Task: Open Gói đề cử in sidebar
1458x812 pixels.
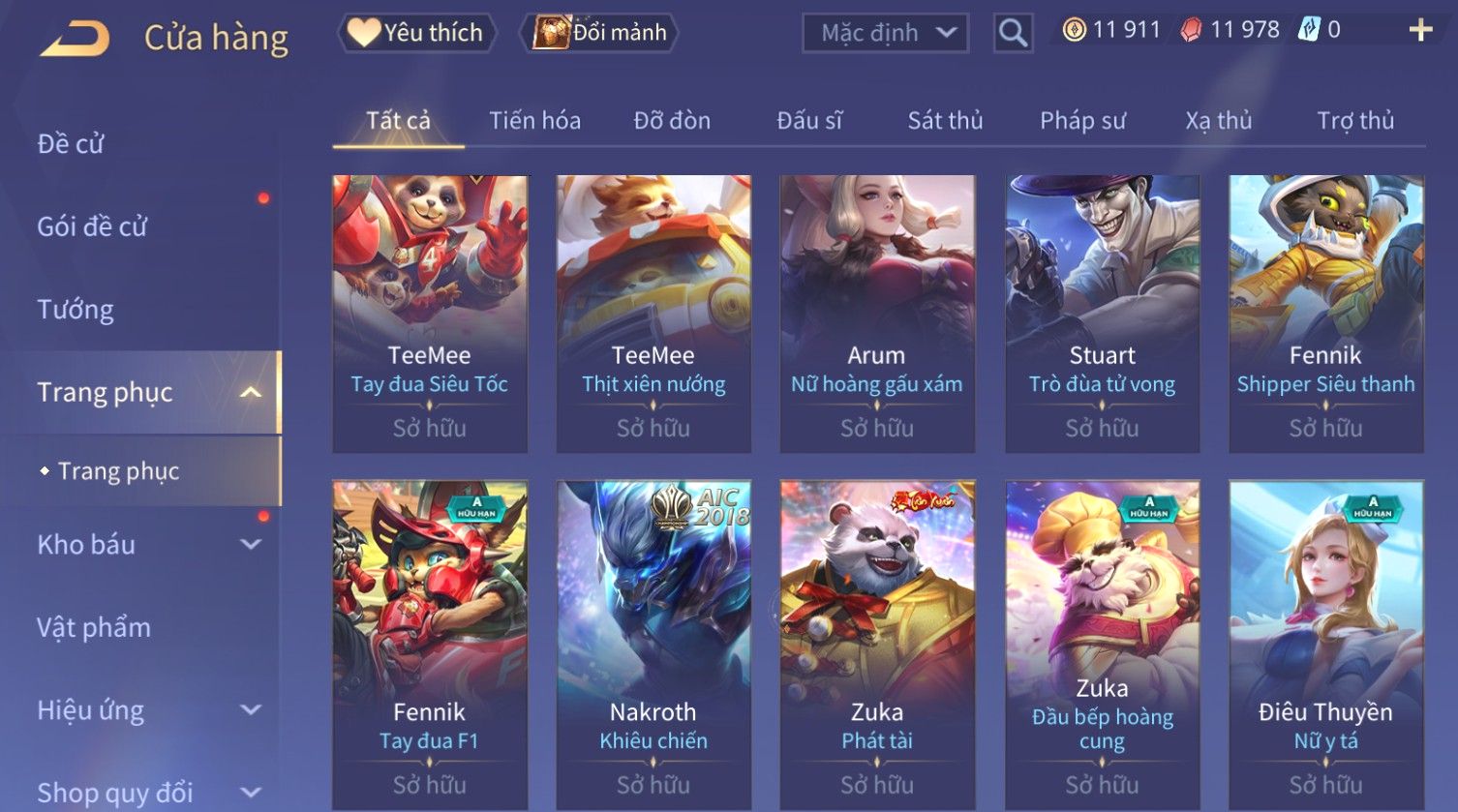Action: click(92, 226)
